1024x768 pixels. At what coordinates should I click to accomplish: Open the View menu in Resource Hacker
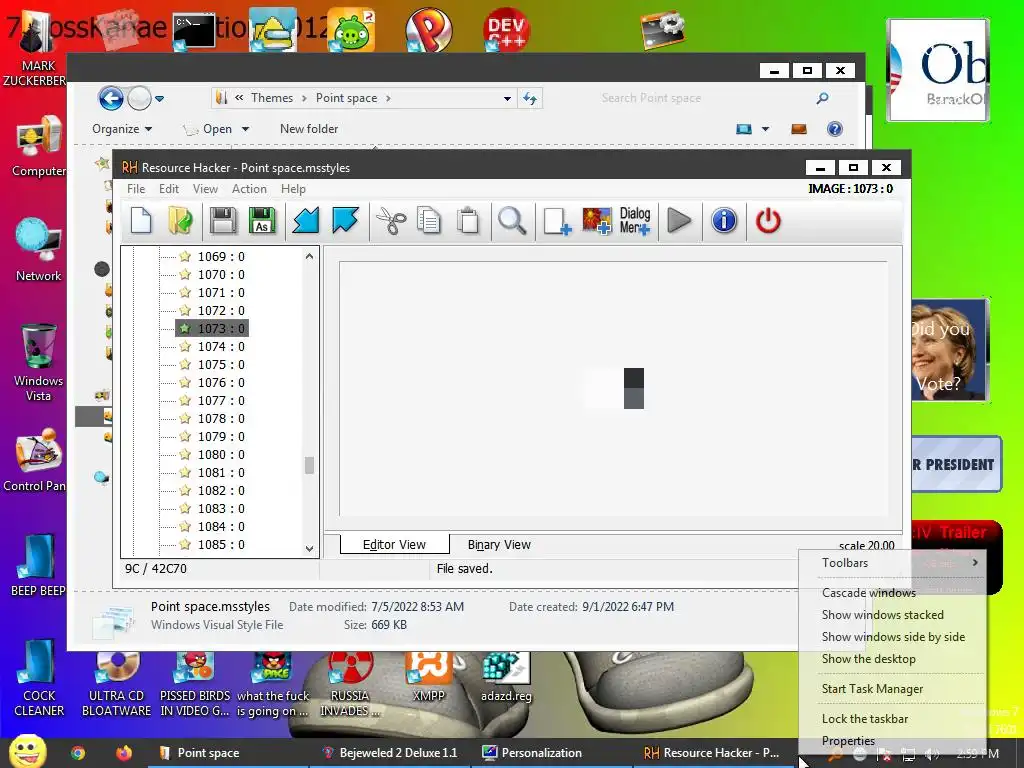(205, 189)
